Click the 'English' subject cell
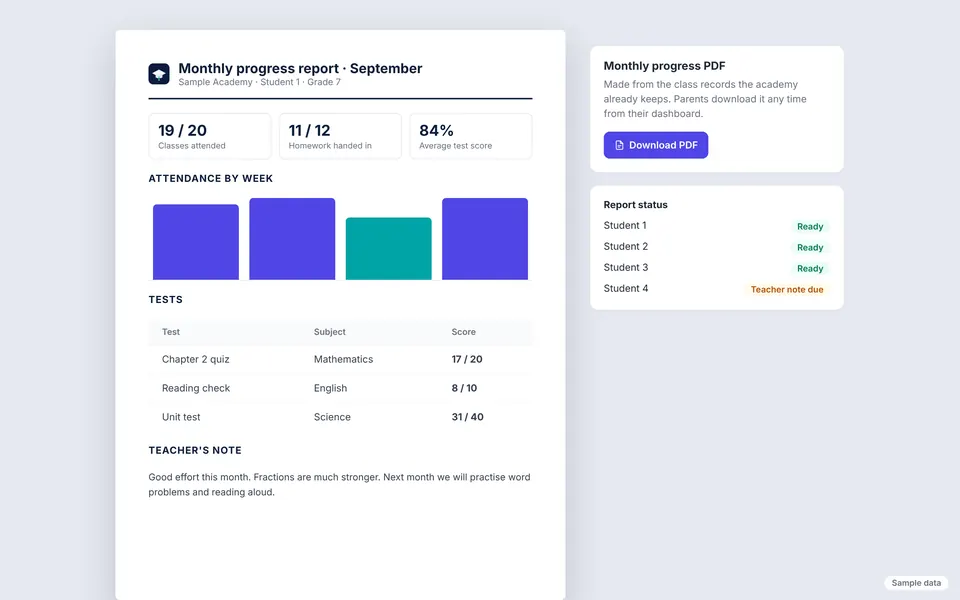 [x=331, y=388]
